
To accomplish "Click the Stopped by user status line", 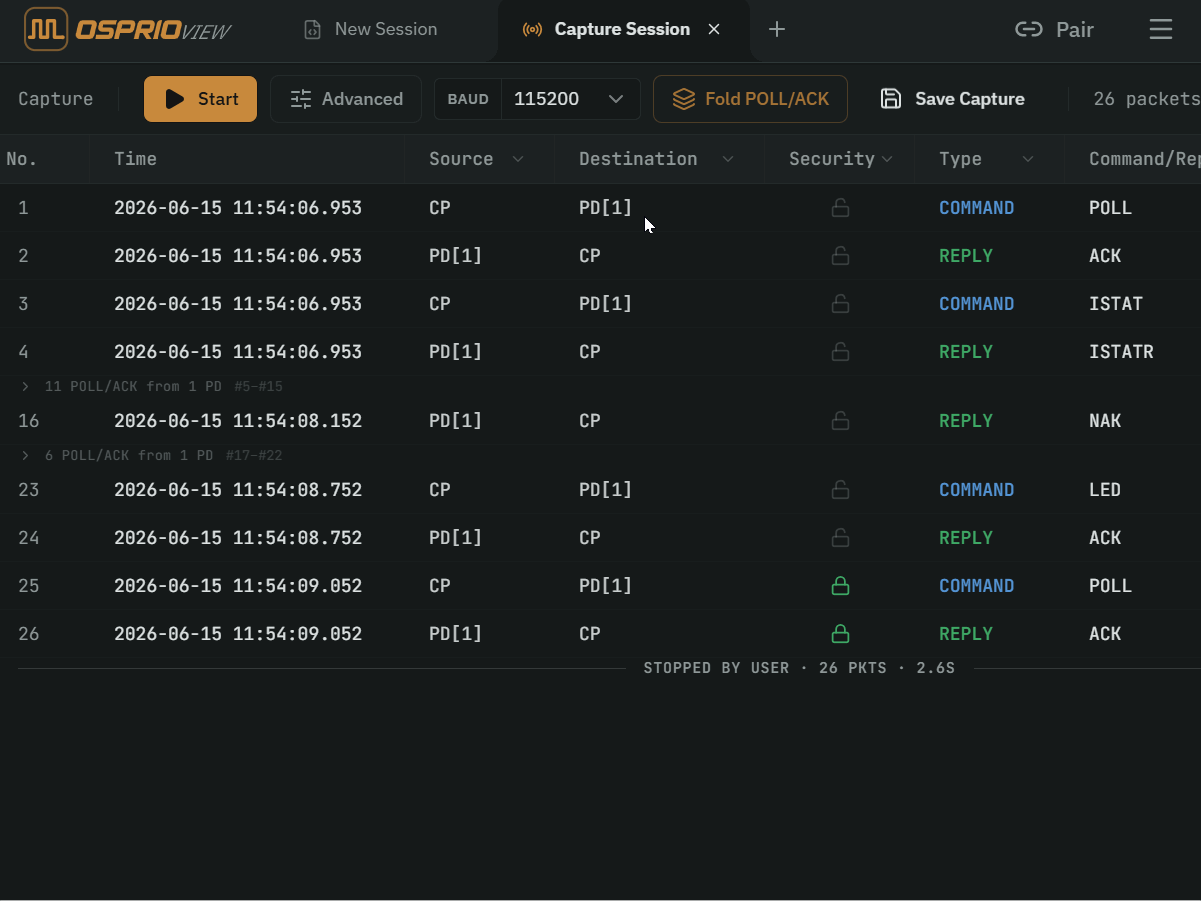I will (799, 668).
